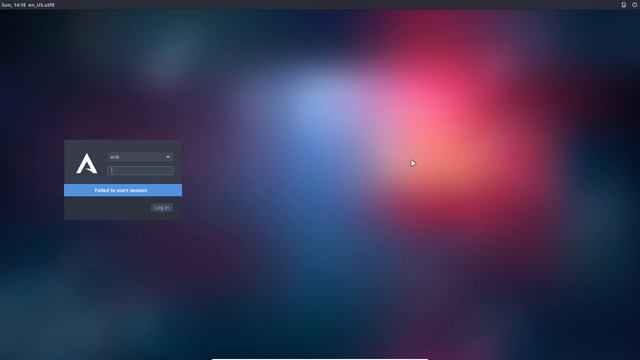Viewport: 640px width, 360px height.
Task: Click the clock in the top panel
Action: click(x=13, y=5)
